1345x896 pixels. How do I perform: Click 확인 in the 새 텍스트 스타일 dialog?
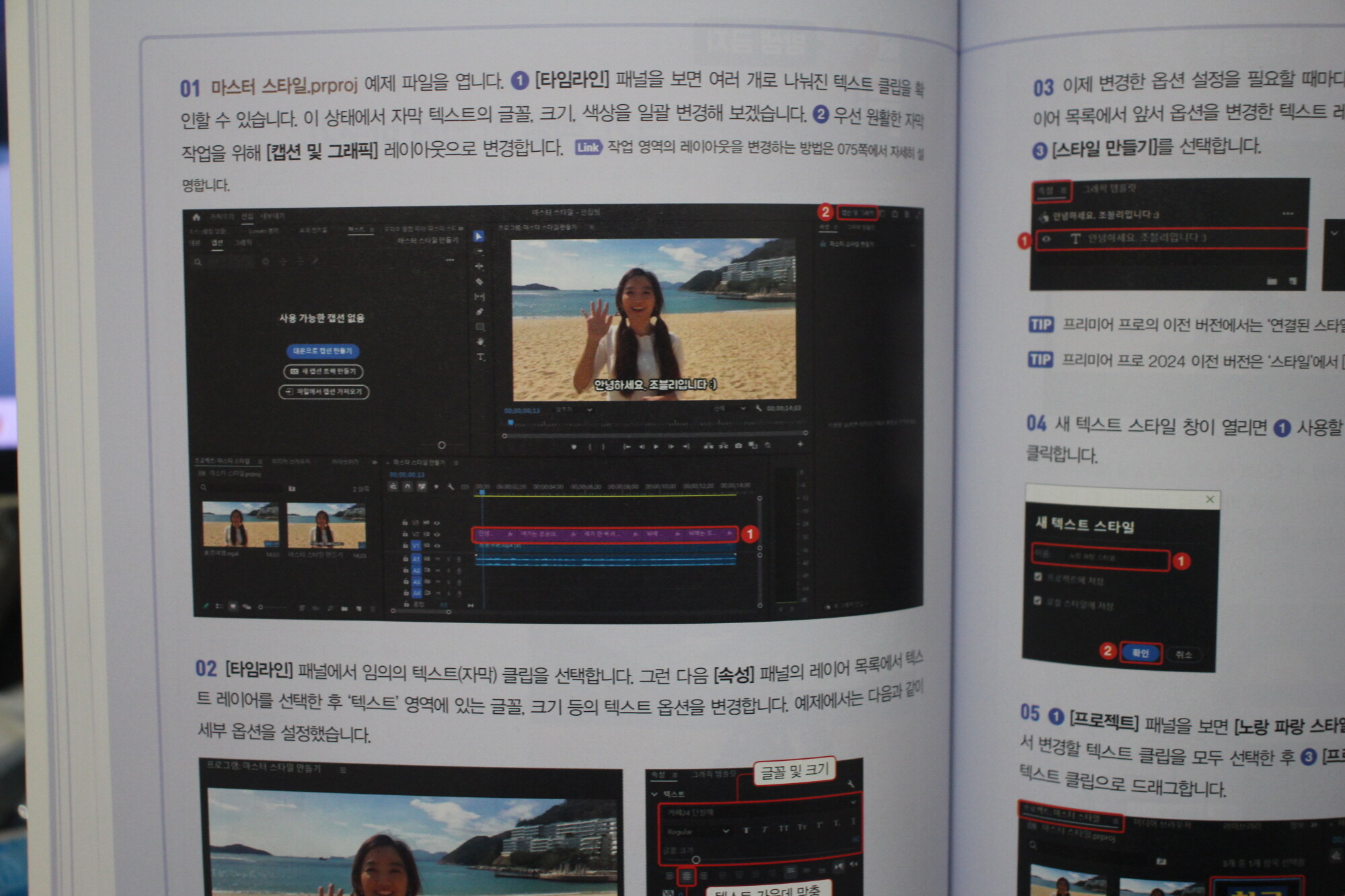[1141, 653]
